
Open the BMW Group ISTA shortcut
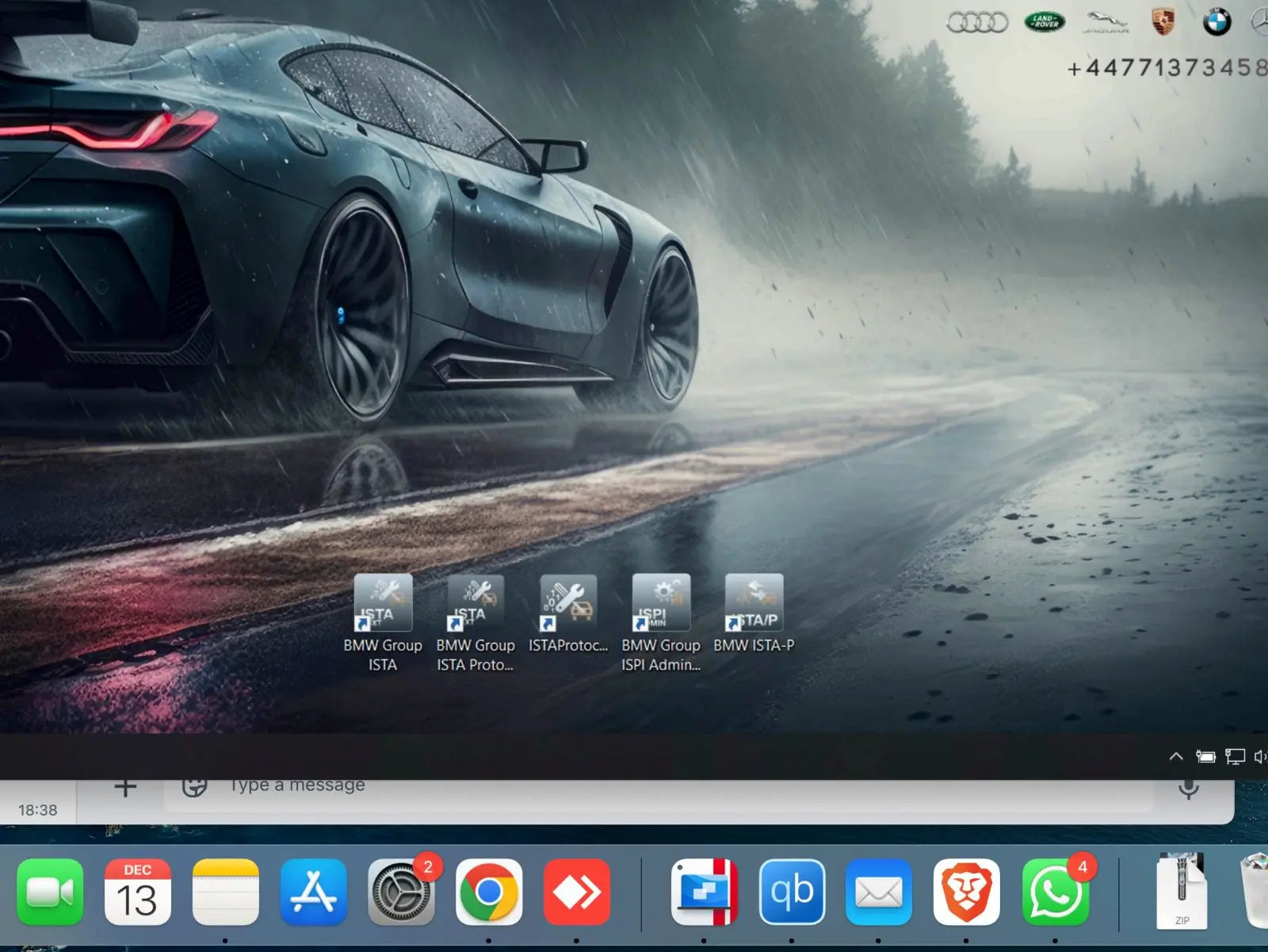(x=383, y=604)
